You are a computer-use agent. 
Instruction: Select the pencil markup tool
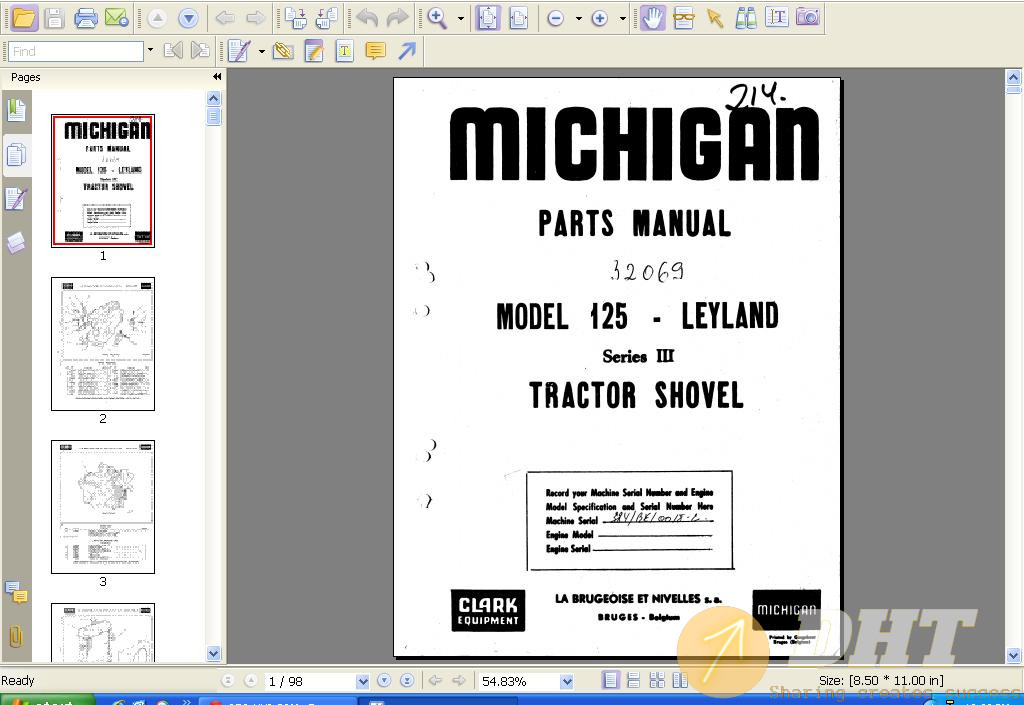pyautogui.click(x=239, y=51)
